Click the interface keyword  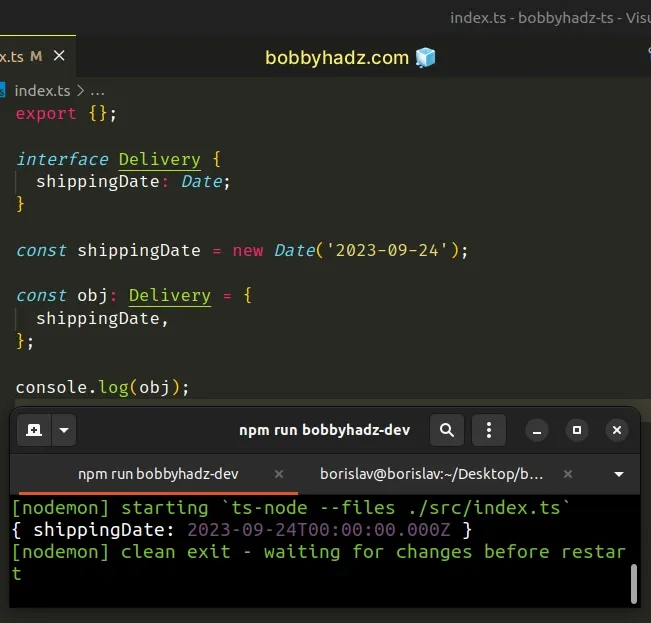(62, 159)
